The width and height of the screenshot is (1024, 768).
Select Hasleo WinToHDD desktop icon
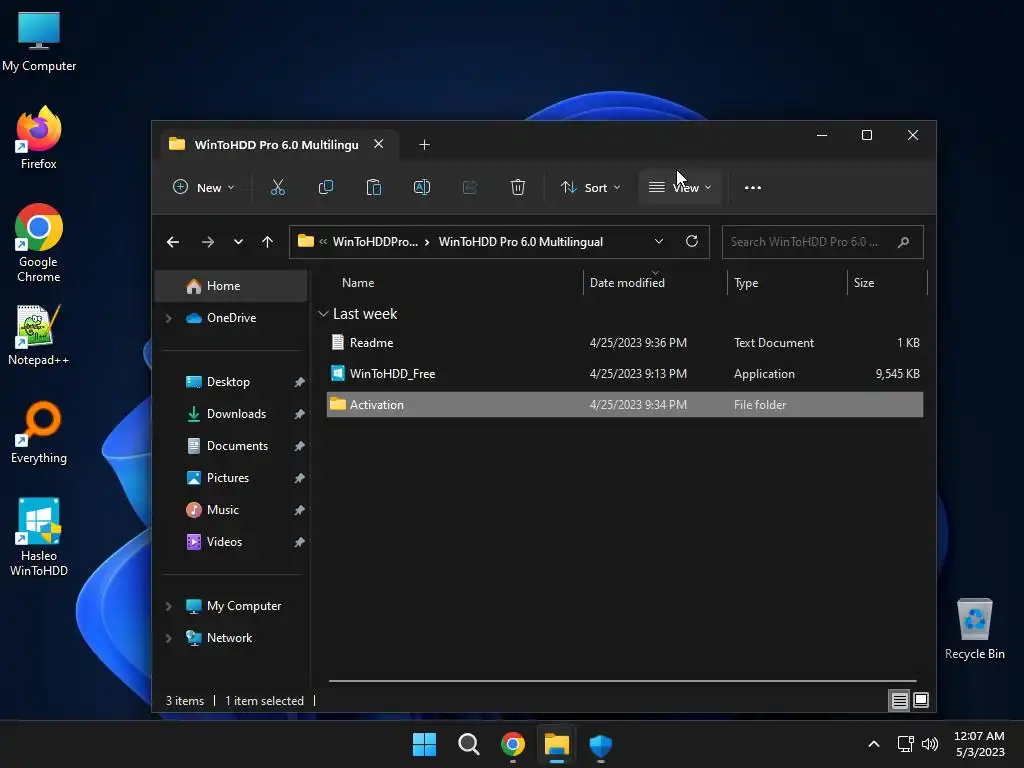[39, 537]
